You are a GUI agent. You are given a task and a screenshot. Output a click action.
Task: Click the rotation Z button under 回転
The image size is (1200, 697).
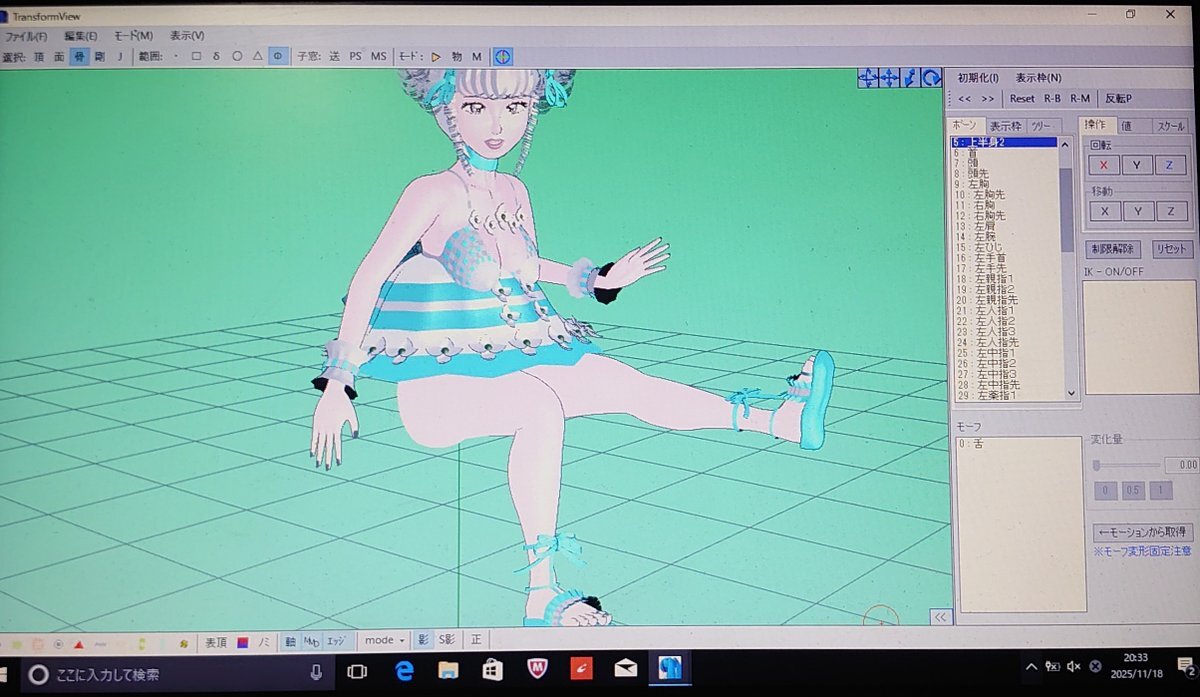[1170, 165]
